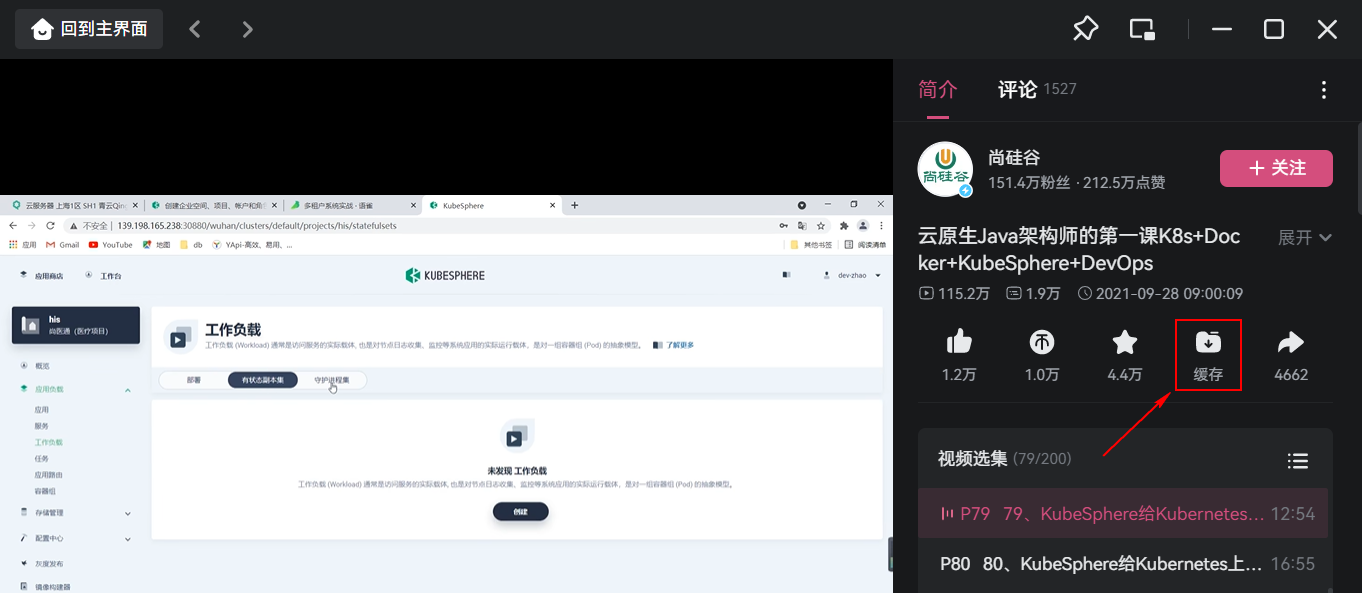The width and height of the screenshot is (1362, 593).
Task: Open the three-dot more options menu
Action: [x=1323, y=89]
